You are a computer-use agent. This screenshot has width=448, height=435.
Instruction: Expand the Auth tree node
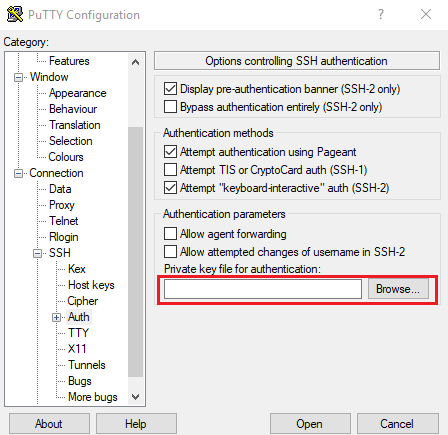tap(56, 317)
